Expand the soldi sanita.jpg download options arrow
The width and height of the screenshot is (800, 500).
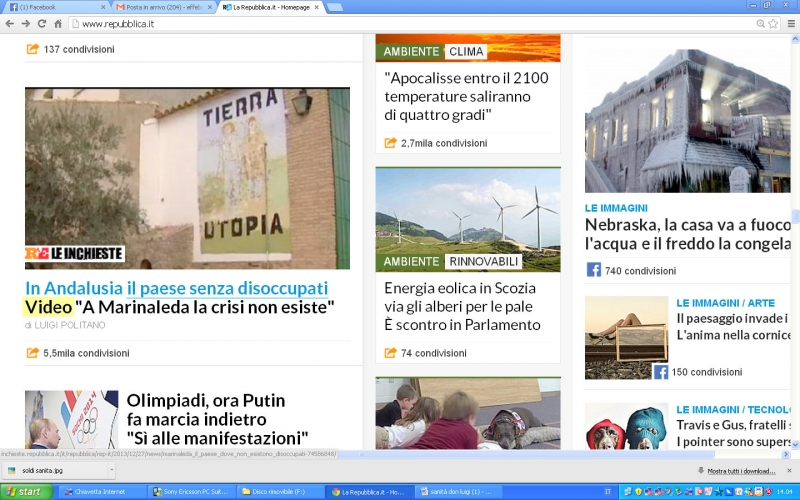[x=112, y=470]
